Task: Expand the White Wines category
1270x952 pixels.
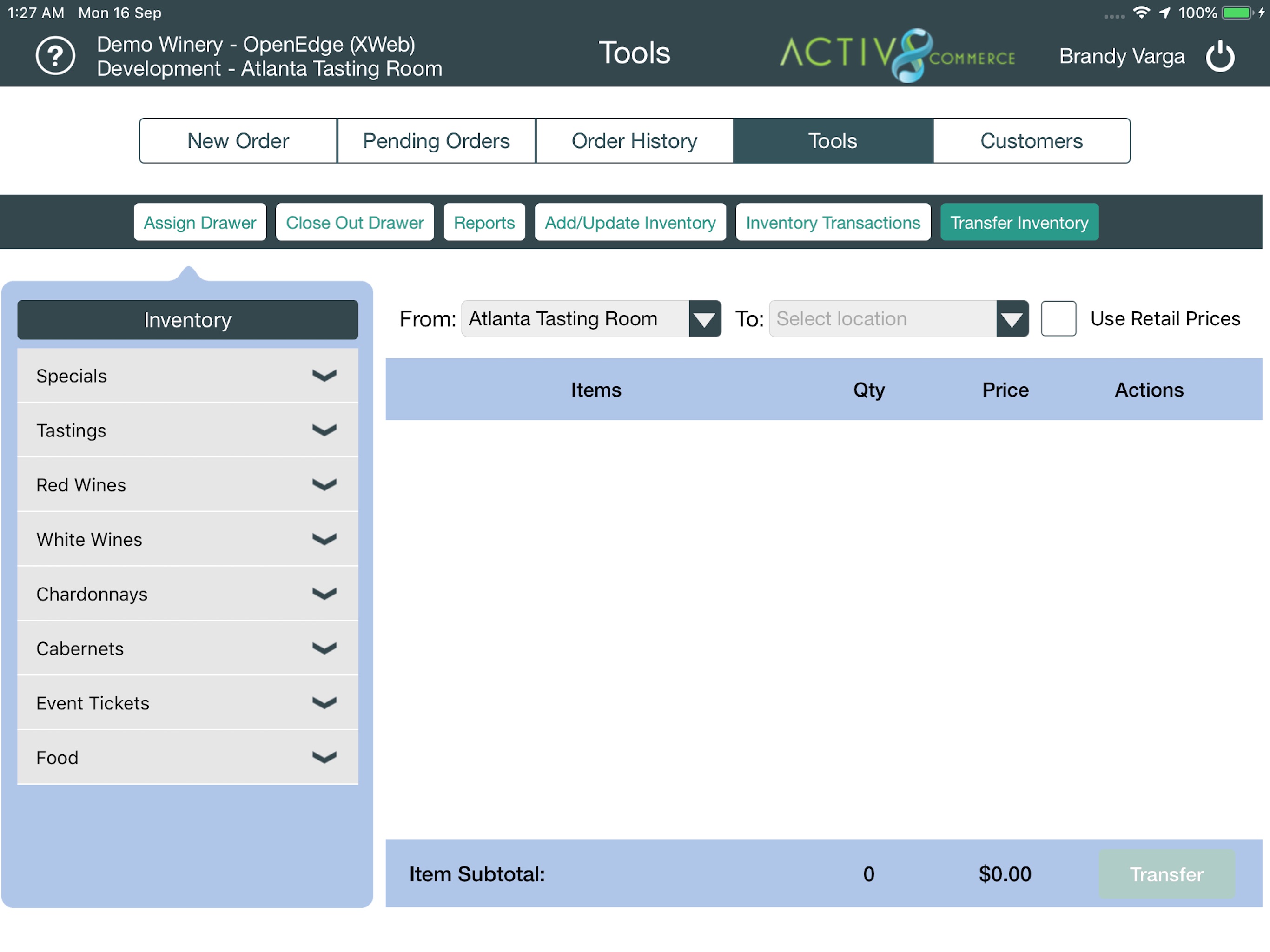Action: [188, 540]
